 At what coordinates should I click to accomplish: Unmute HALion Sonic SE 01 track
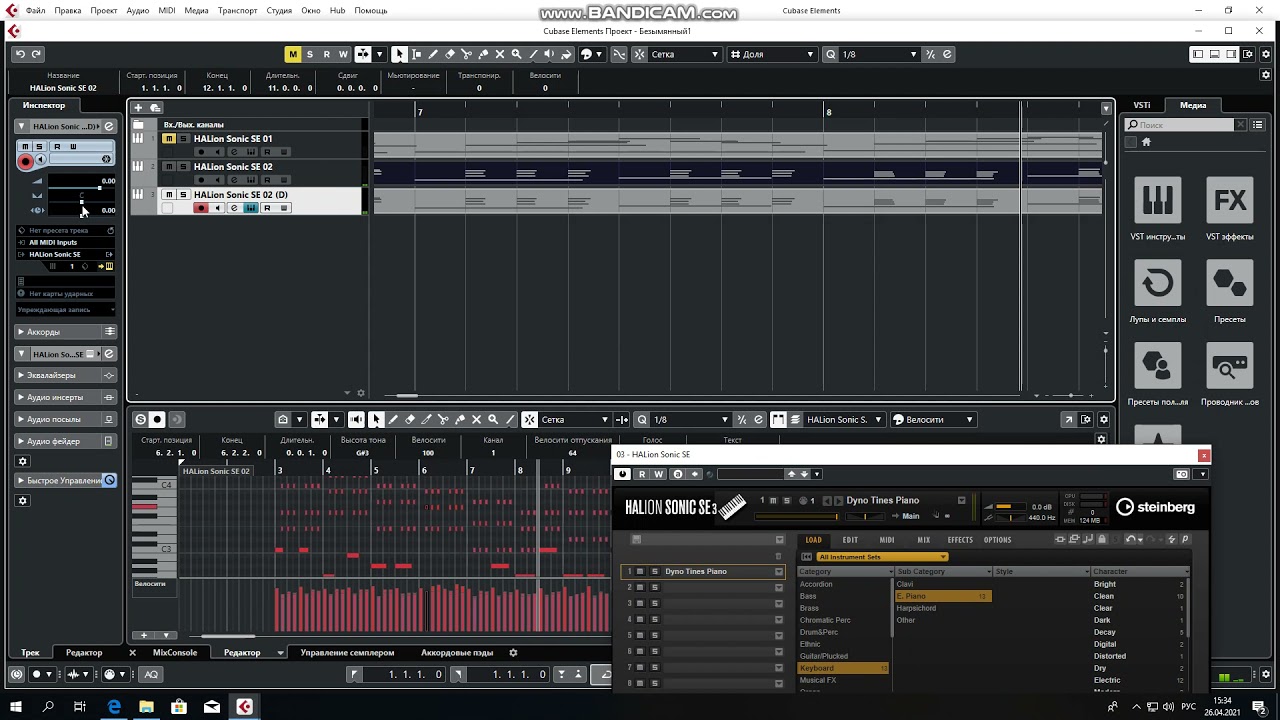pos(169,139)
